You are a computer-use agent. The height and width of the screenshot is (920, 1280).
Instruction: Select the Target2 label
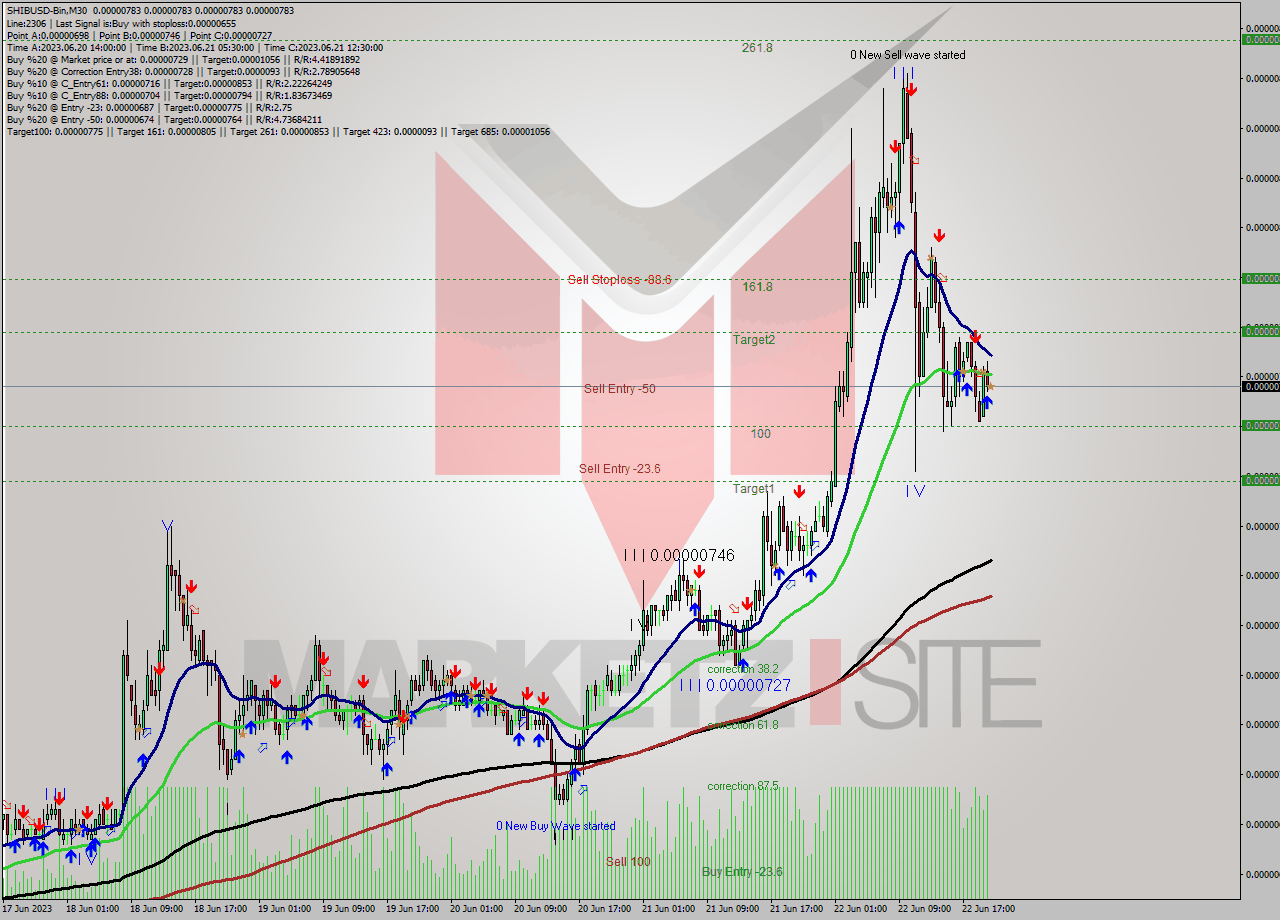[754, 340]
